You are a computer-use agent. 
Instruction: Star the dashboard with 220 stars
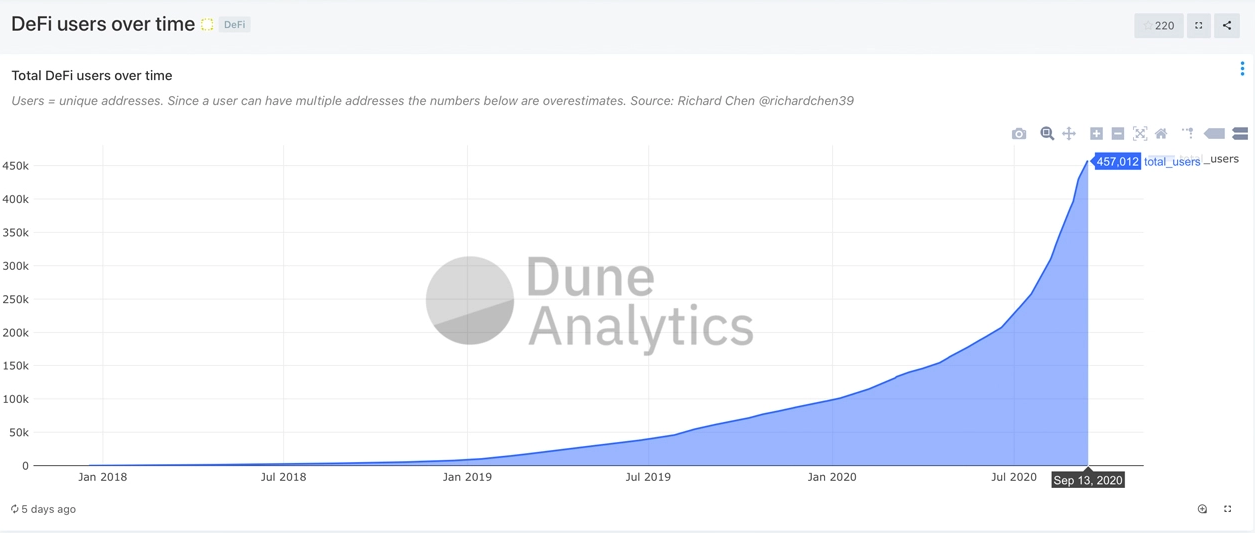[x=1159, y=25]
